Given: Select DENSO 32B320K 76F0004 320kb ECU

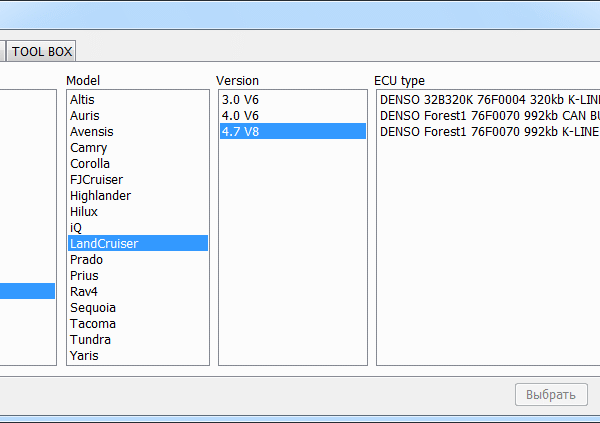Looking at the screenshot, I should pyautogui.click(x=489, y=100).
